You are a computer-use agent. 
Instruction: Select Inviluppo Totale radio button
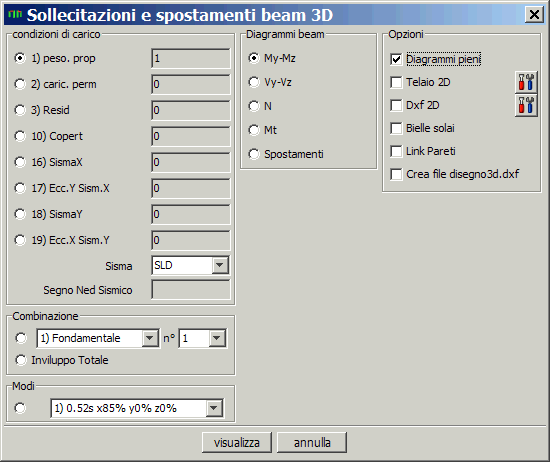click(20, 360)
